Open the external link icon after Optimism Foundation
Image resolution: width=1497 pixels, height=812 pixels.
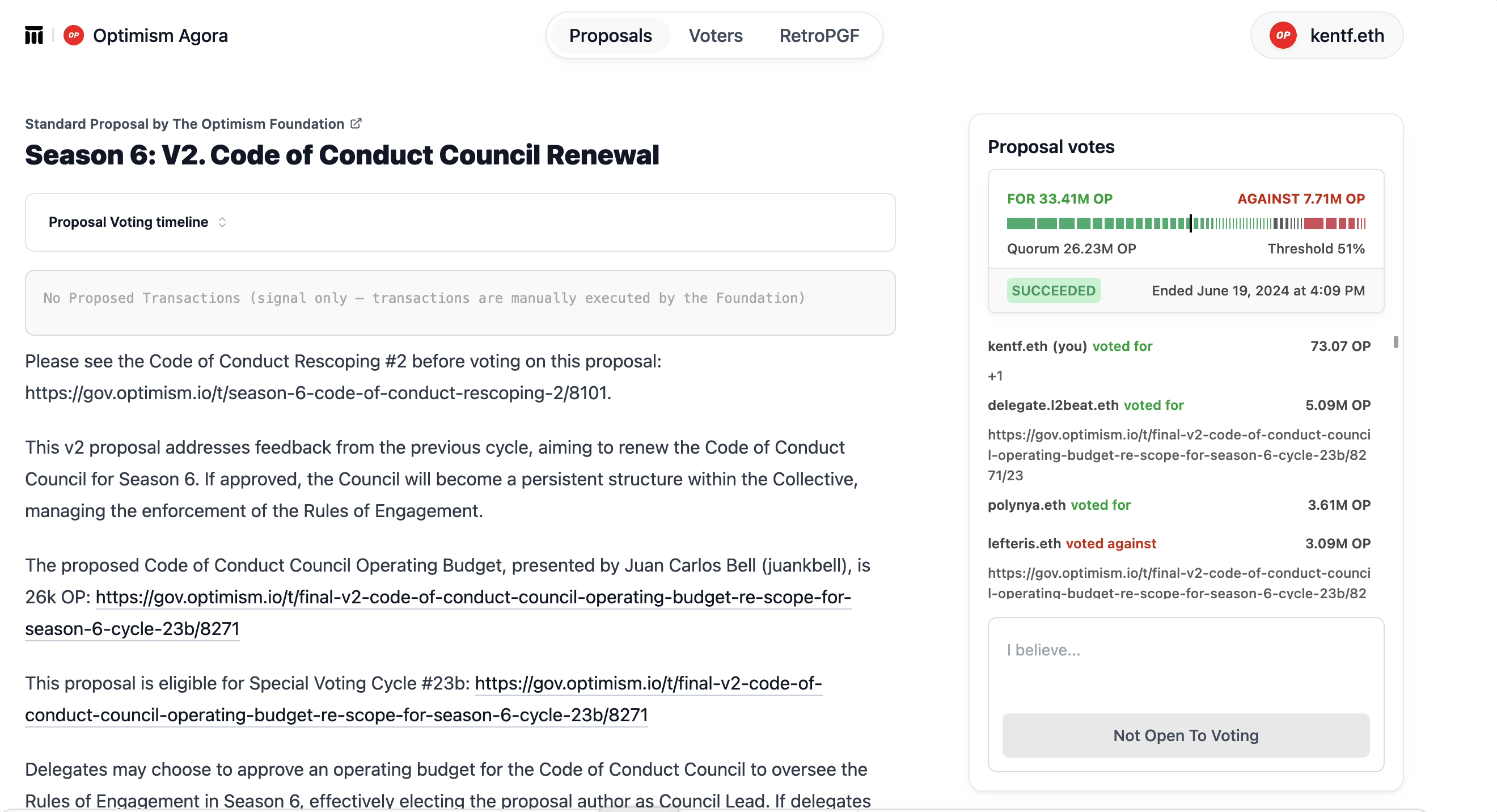(x=356, y=124)
